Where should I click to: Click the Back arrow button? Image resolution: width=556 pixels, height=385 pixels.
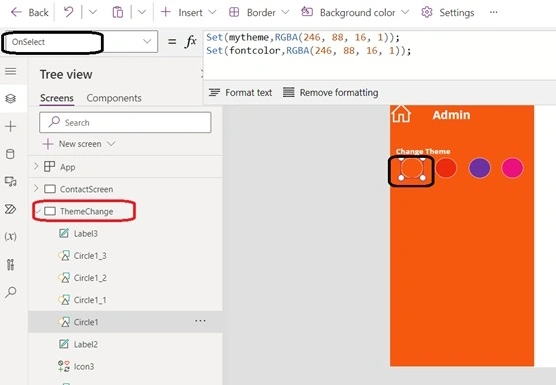pos(29,12)
